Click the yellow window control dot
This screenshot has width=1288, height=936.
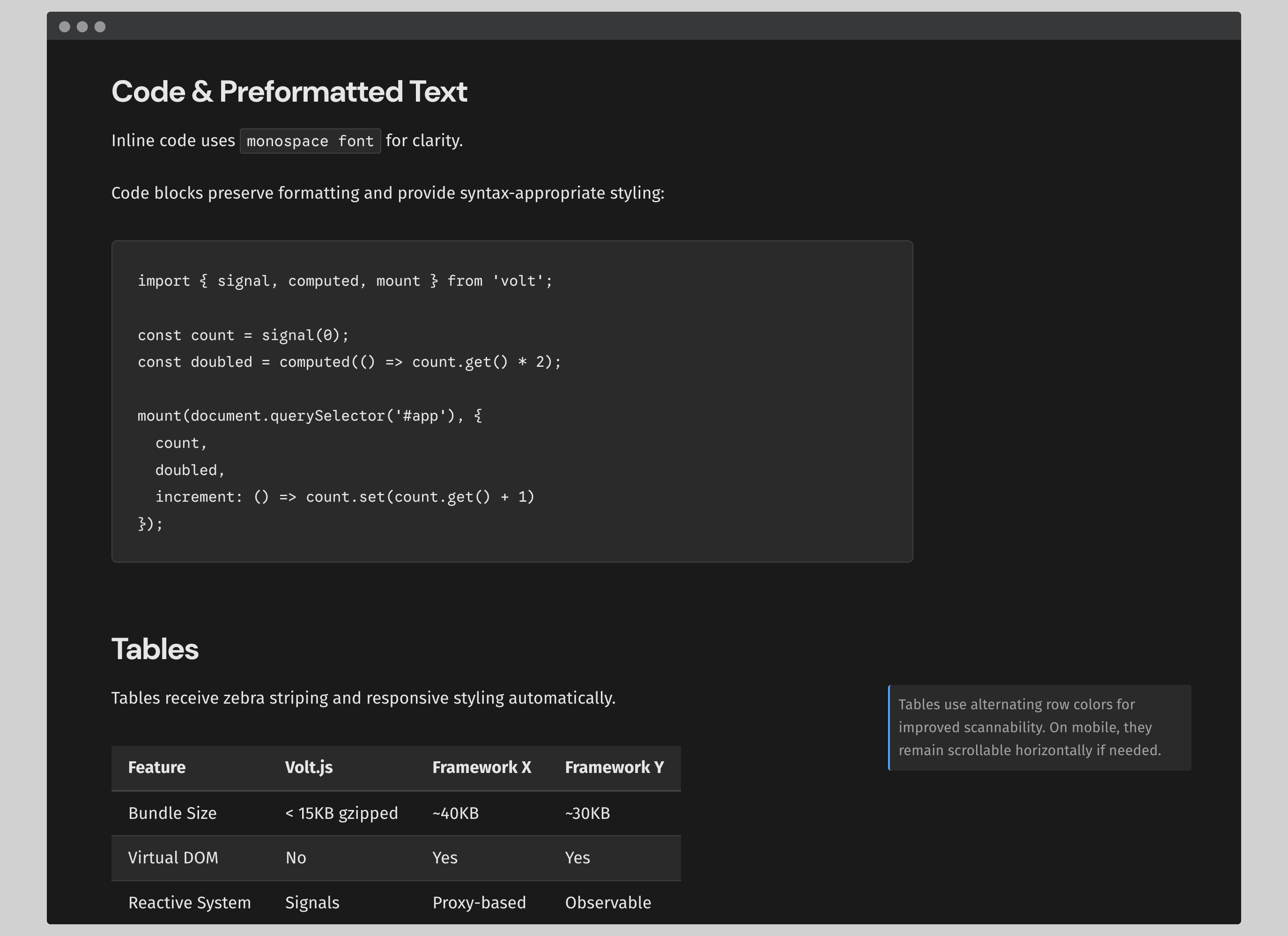coord(83,26)
